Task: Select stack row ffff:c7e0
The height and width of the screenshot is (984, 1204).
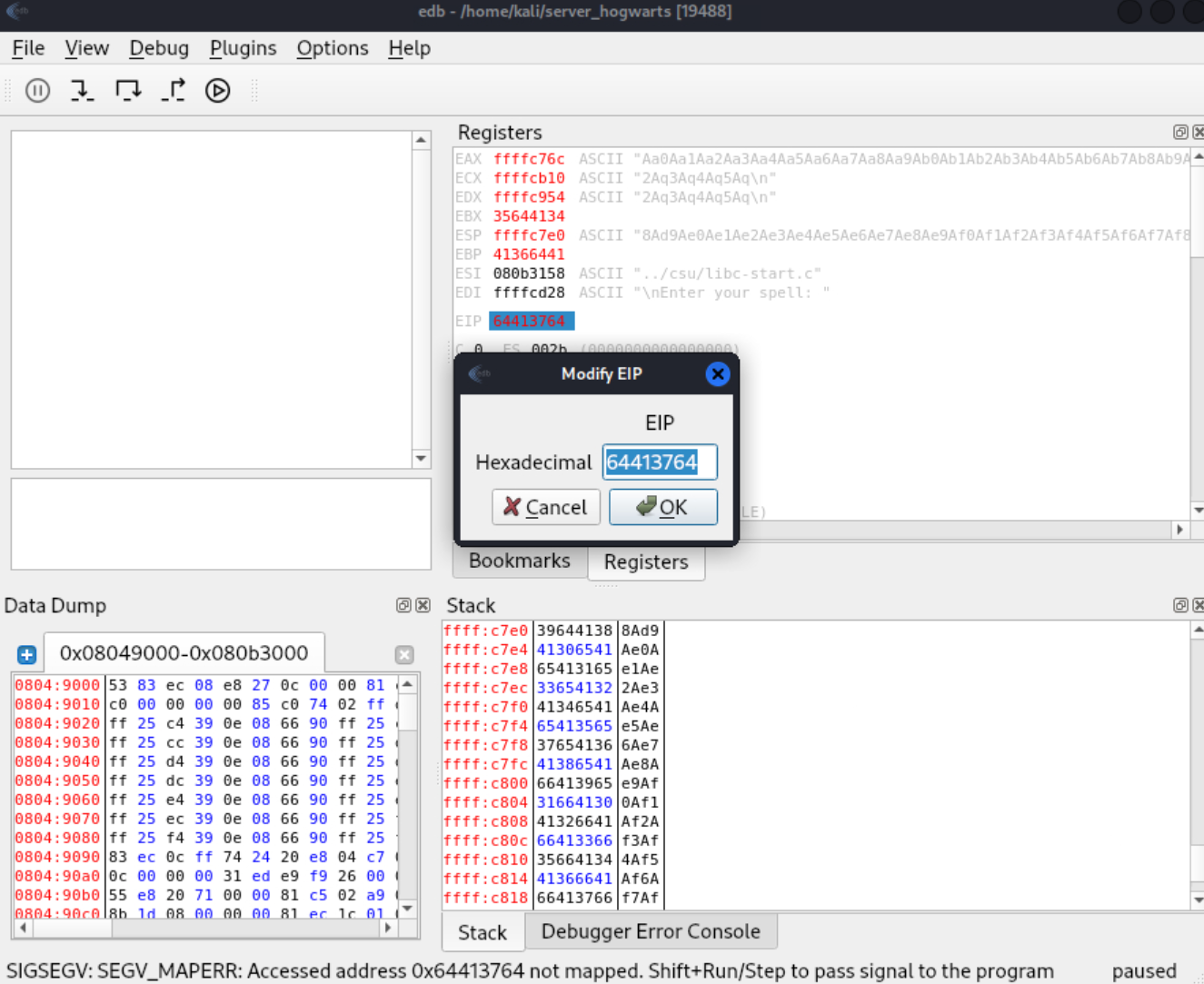Action: tap(553, 631)
